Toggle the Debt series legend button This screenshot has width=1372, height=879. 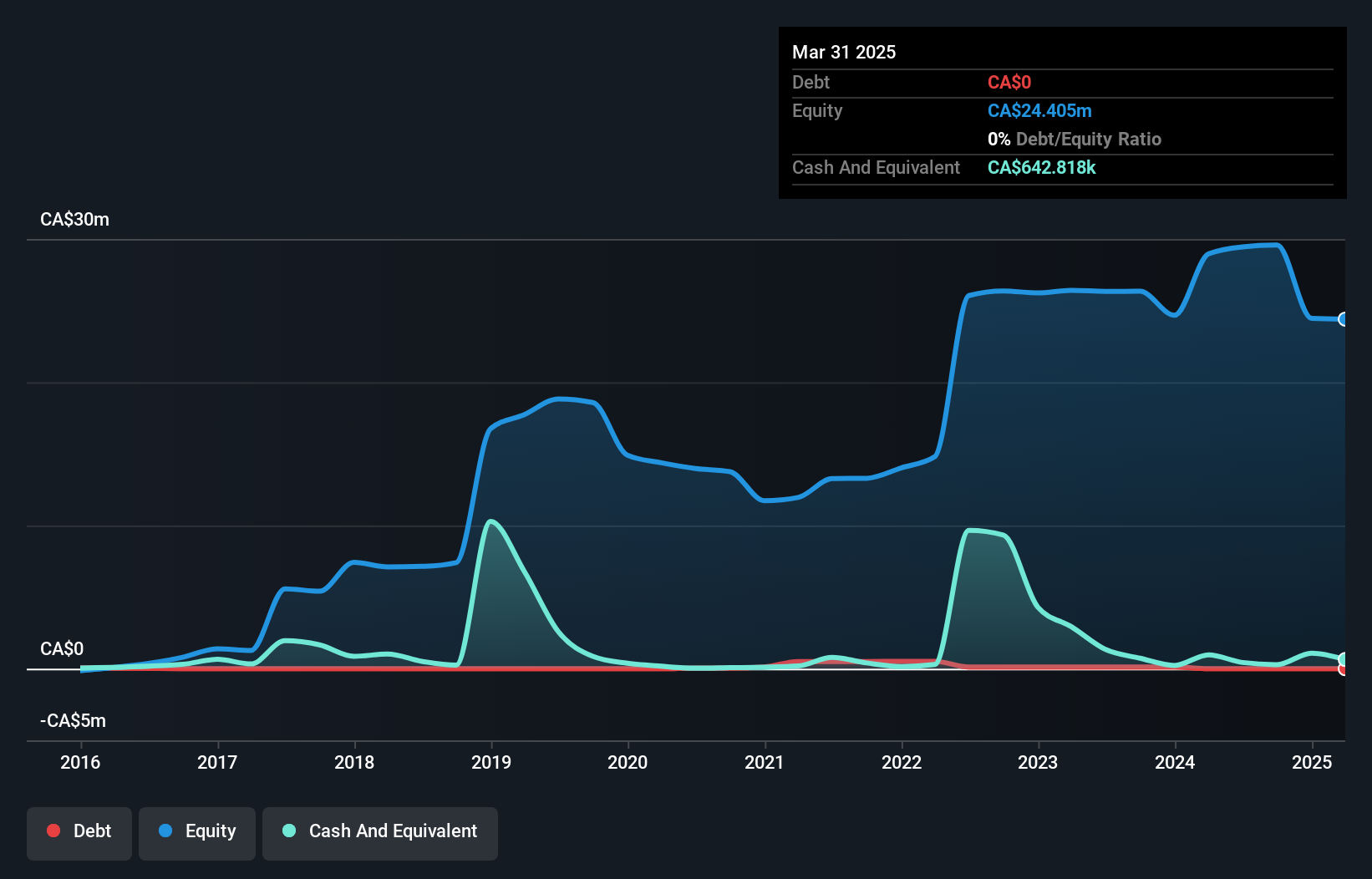point(79,833)
